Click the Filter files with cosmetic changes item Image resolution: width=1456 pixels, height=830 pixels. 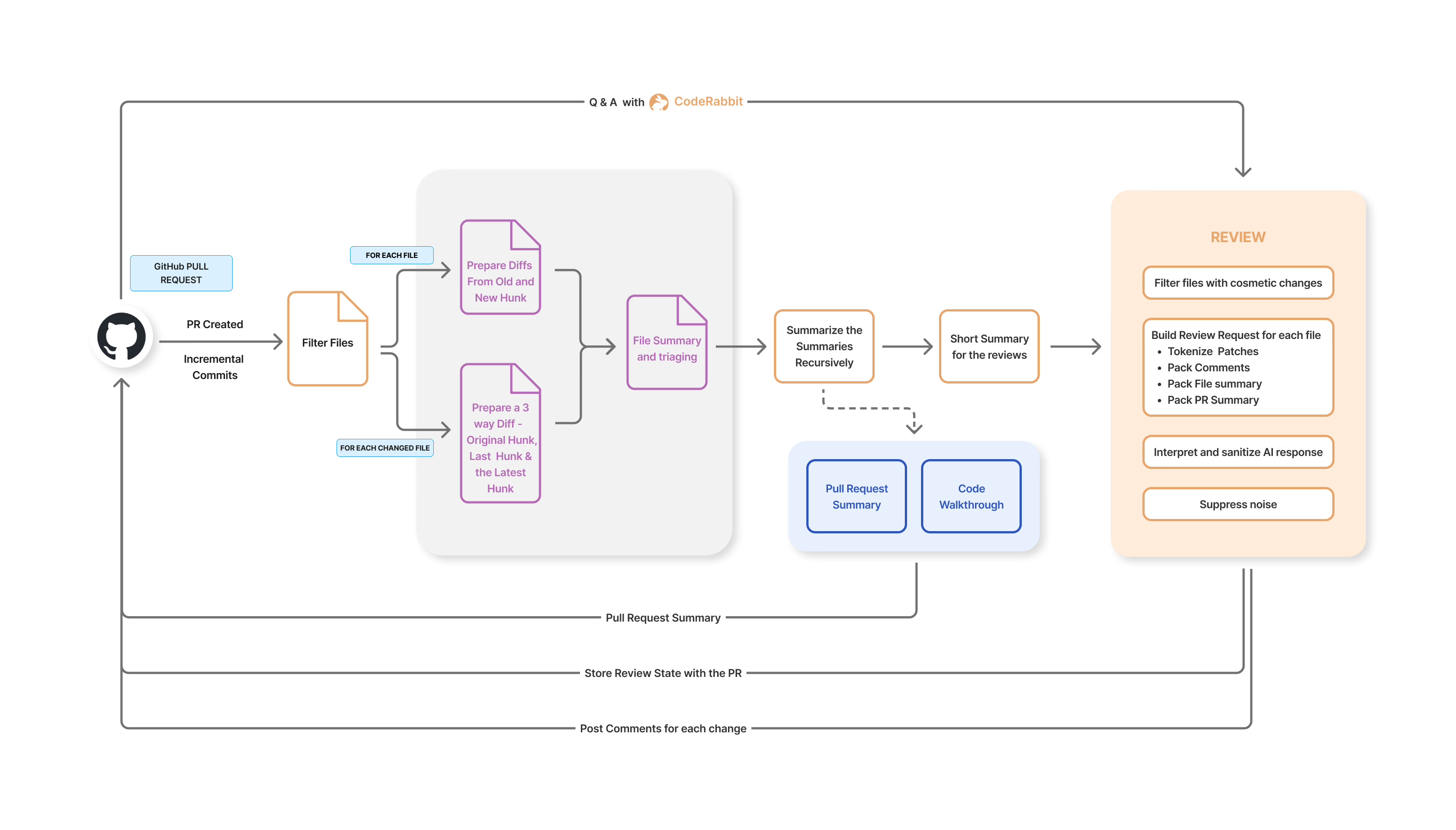click(x=1238, y=283)
